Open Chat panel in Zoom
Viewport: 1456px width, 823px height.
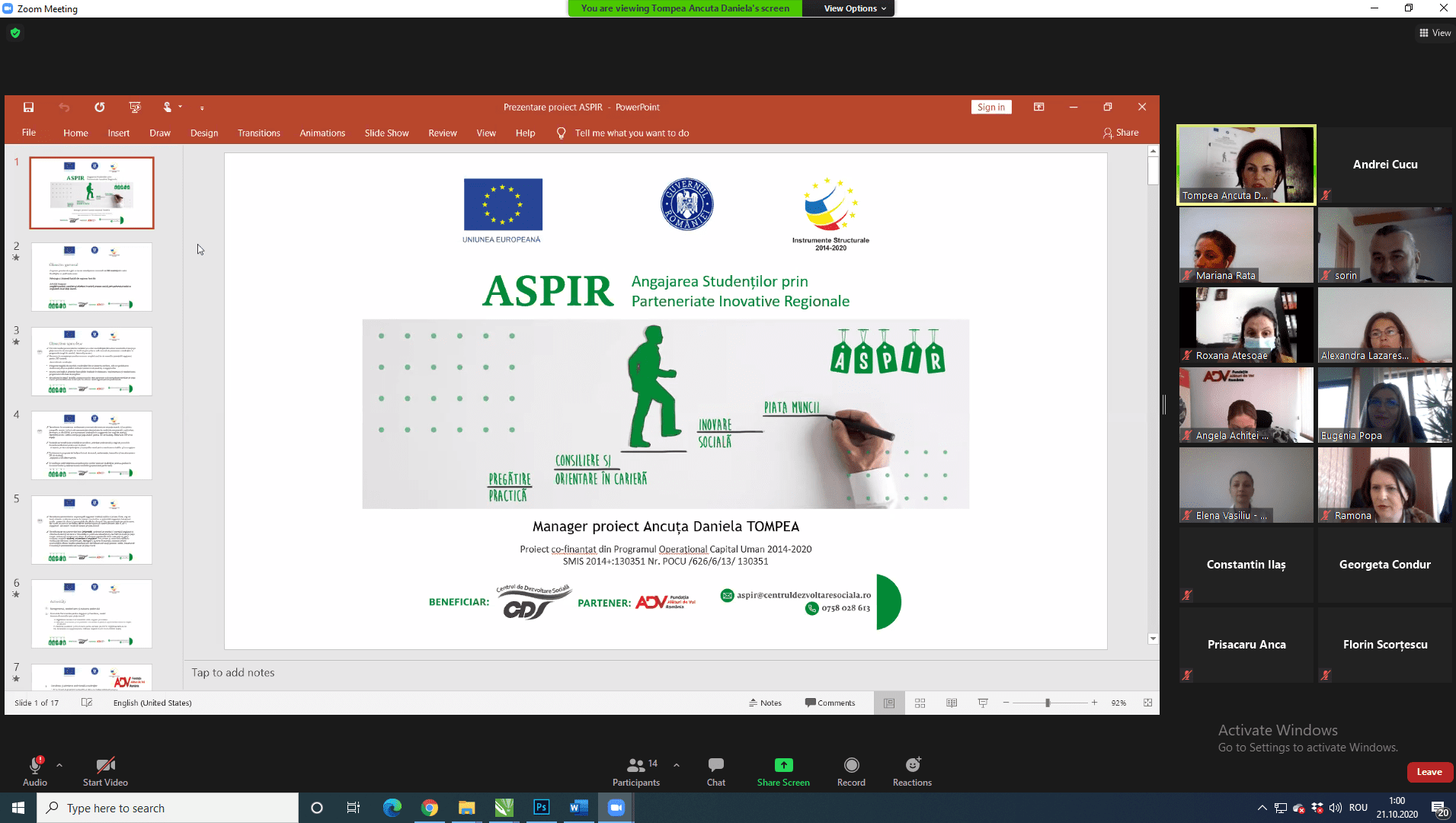[715, 771]
